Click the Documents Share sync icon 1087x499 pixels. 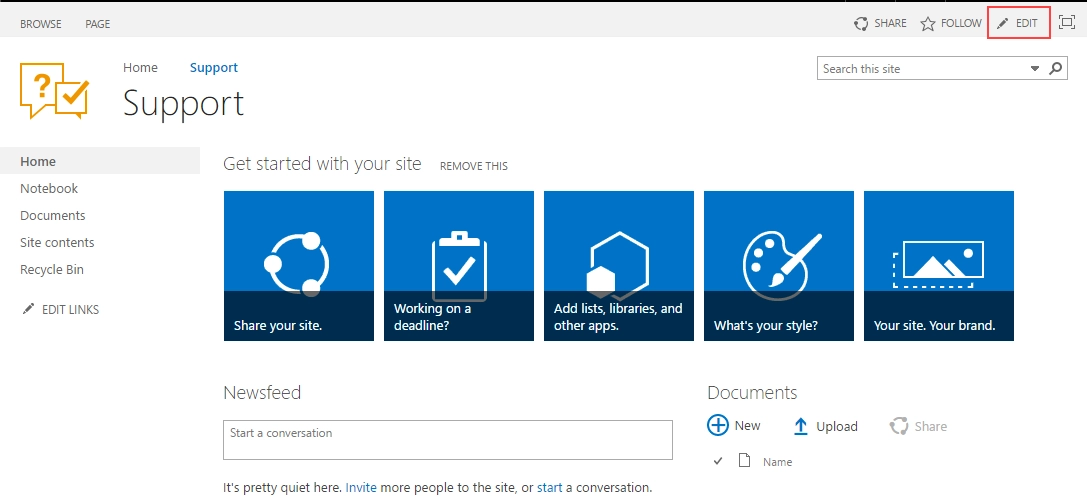(899, 426)
